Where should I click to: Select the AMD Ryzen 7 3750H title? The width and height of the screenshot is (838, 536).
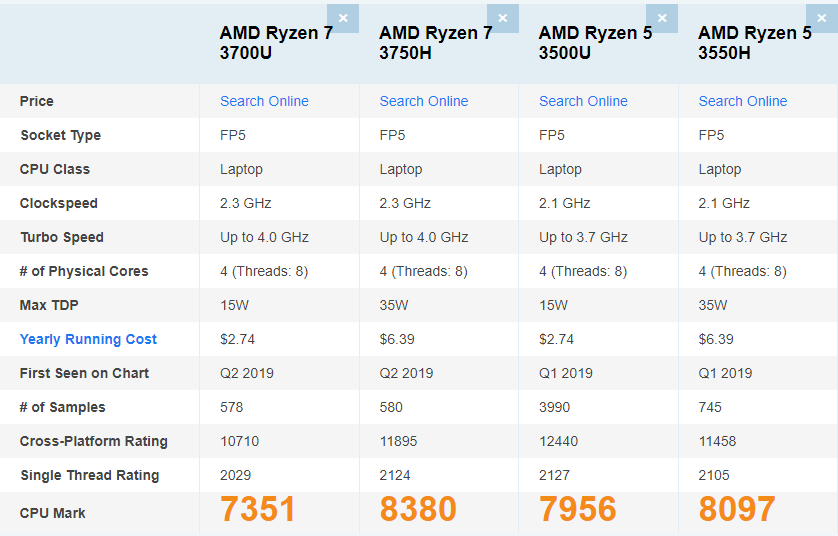pyautogui.click(x=435, y=43)
